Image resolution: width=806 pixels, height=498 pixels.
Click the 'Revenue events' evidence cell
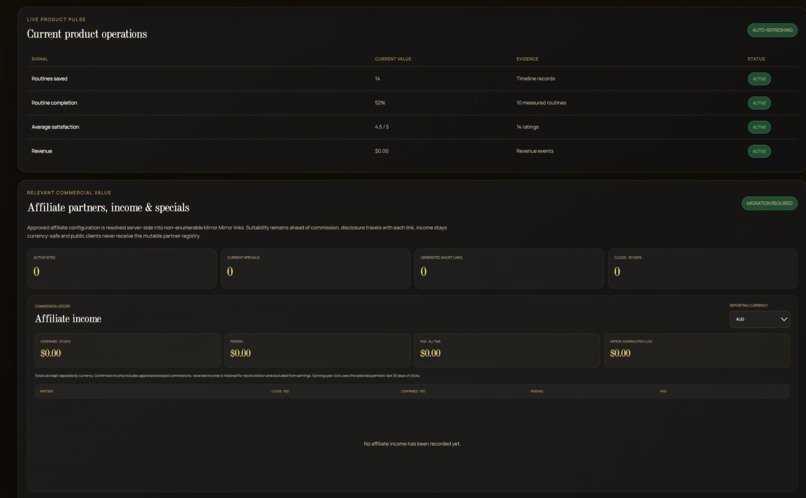click(535, 151)
